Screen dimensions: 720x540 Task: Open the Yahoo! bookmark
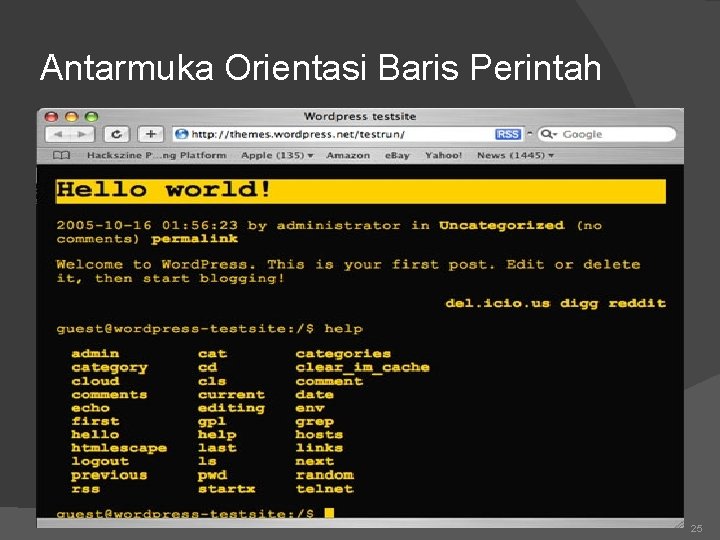point(443,155)
